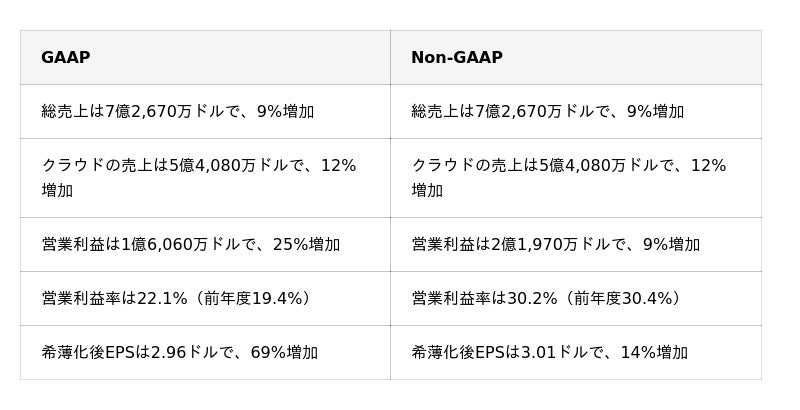
Task: Click the wrapped 増加 line in GAAP cloud cell
Action: (57, 190)
